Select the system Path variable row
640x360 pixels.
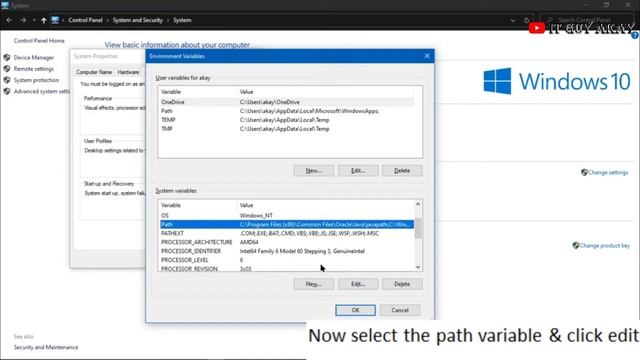point(287,224)
